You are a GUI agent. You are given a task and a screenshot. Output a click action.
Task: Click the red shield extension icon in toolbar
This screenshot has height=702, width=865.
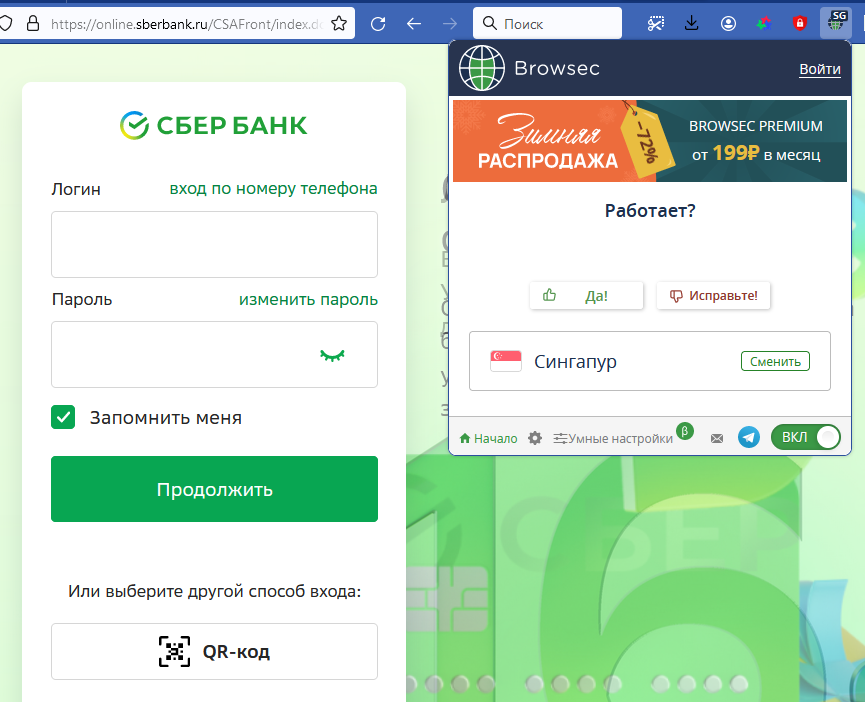(x=799, y=23)
